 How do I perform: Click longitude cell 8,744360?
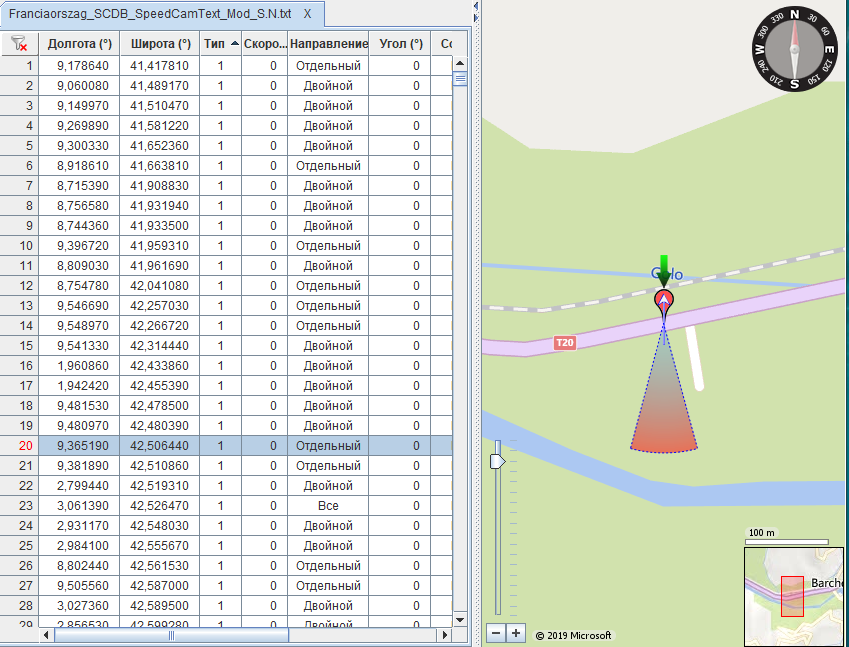tap(79, 226)
